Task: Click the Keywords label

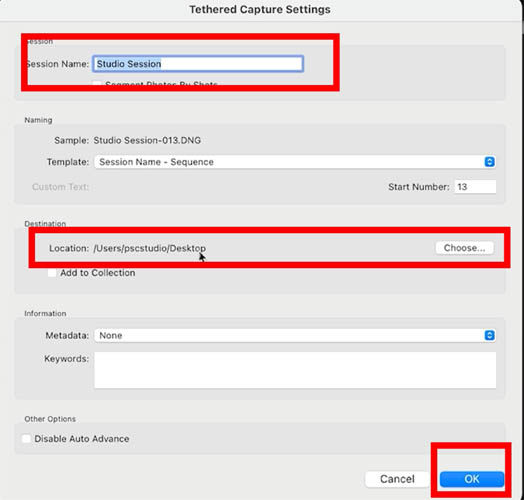Action: 67,359
